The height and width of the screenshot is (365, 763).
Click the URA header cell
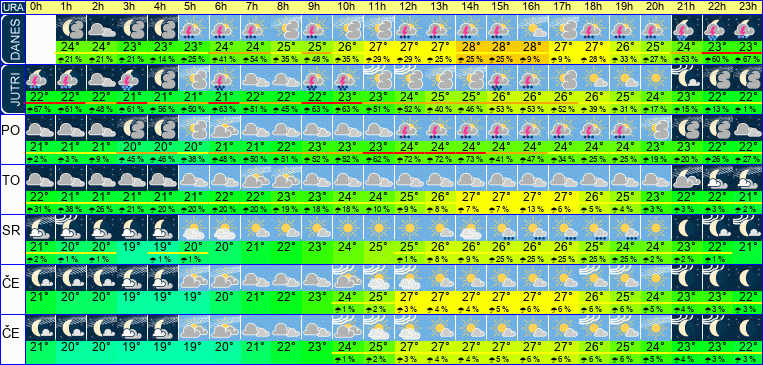click(13, 7)
